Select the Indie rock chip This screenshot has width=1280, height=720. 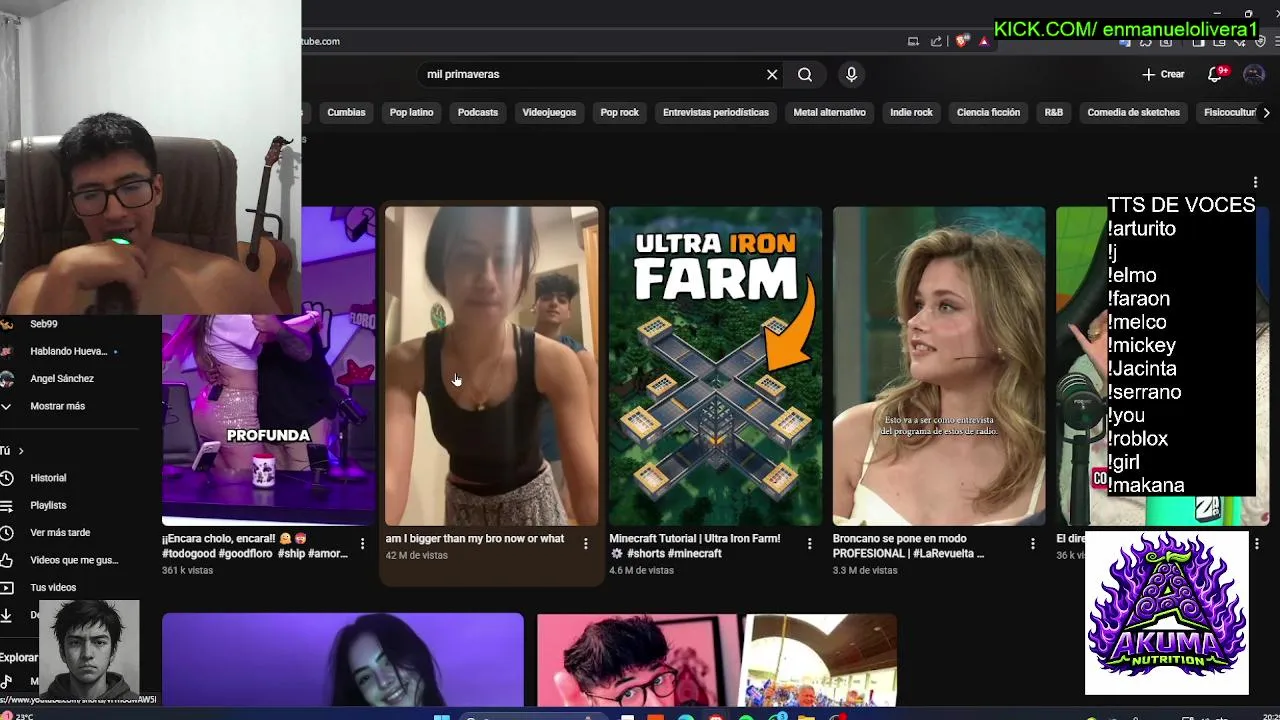pos(911,112)
